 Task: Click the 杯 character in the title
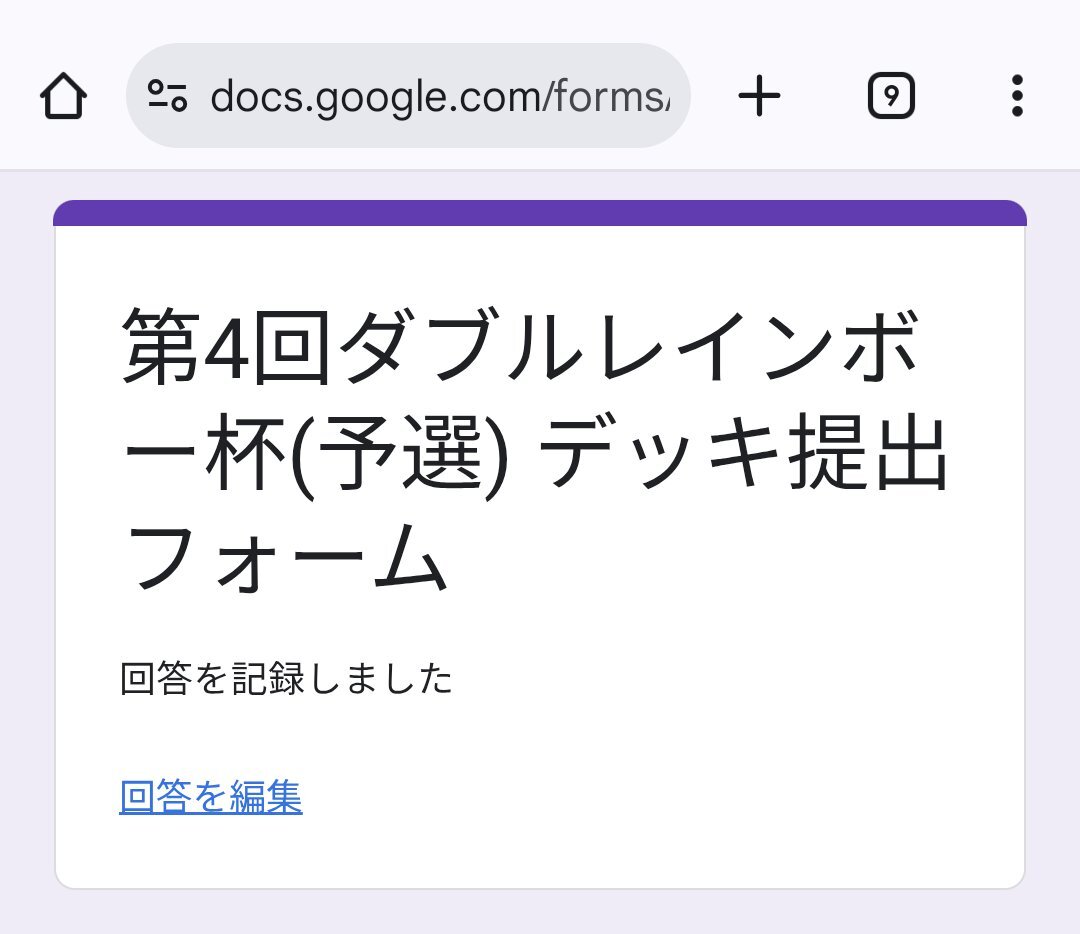point(245,453)
